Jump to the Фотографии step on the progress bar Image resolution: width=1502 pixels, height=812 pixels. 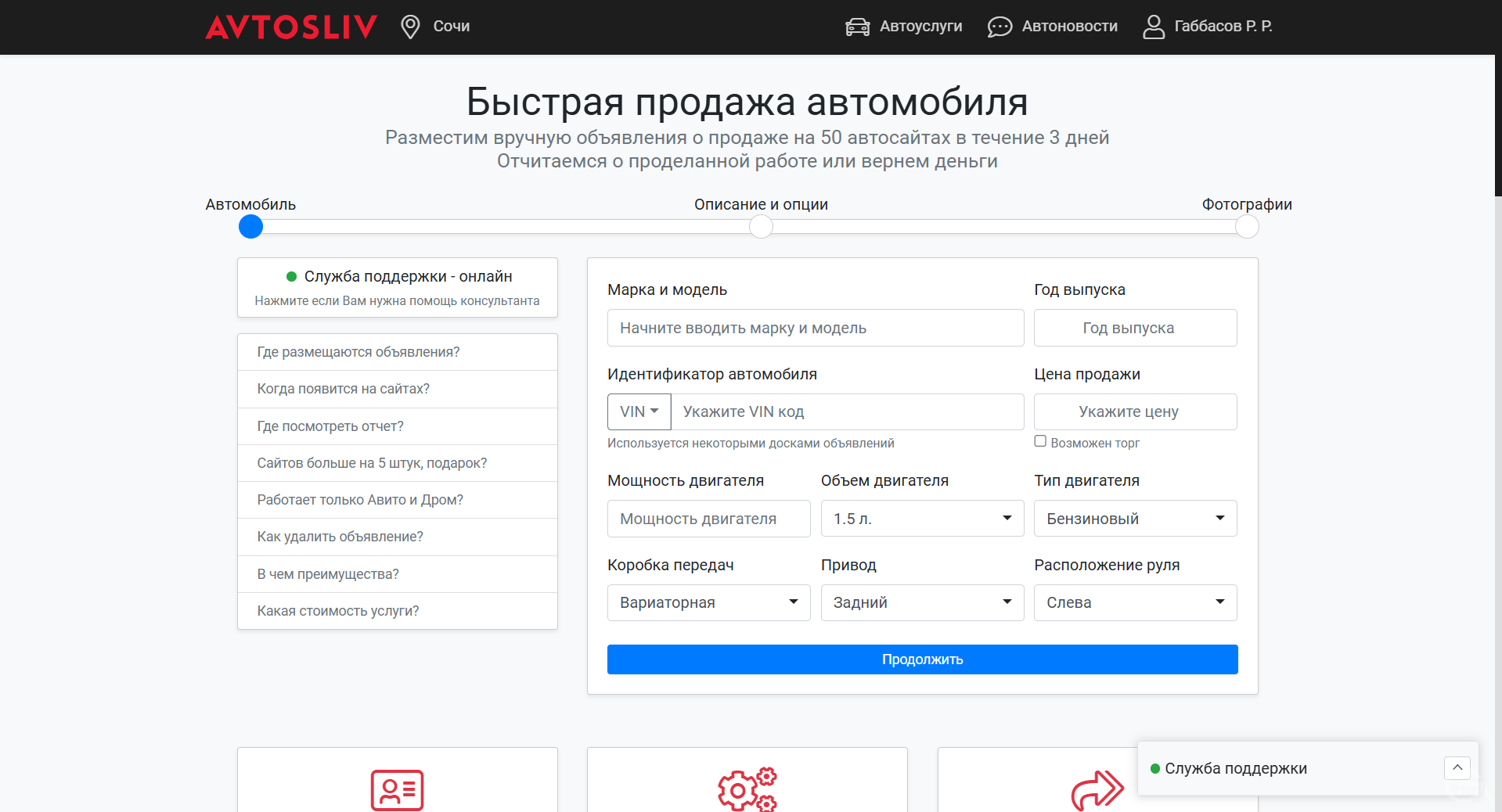point(1247,227)
